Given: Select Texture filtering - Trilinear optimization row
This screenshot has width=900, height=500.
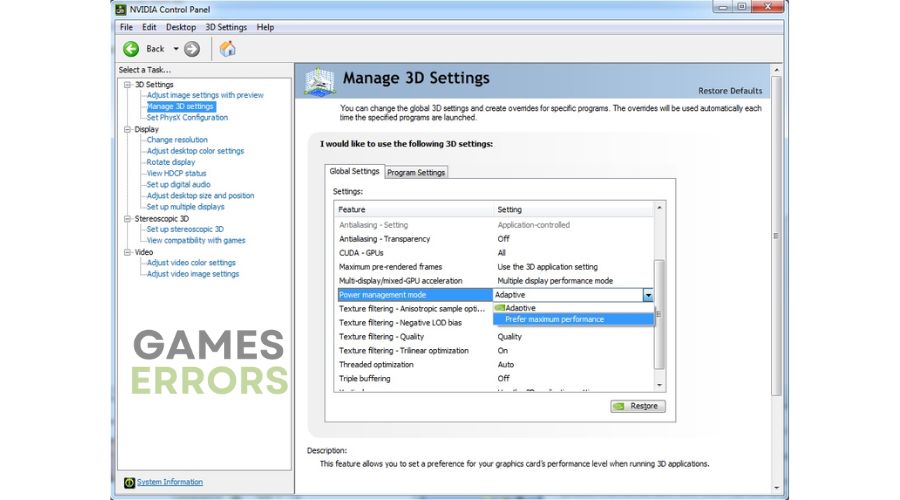Looking at the screenshot, I should click(x=495, y=351).
